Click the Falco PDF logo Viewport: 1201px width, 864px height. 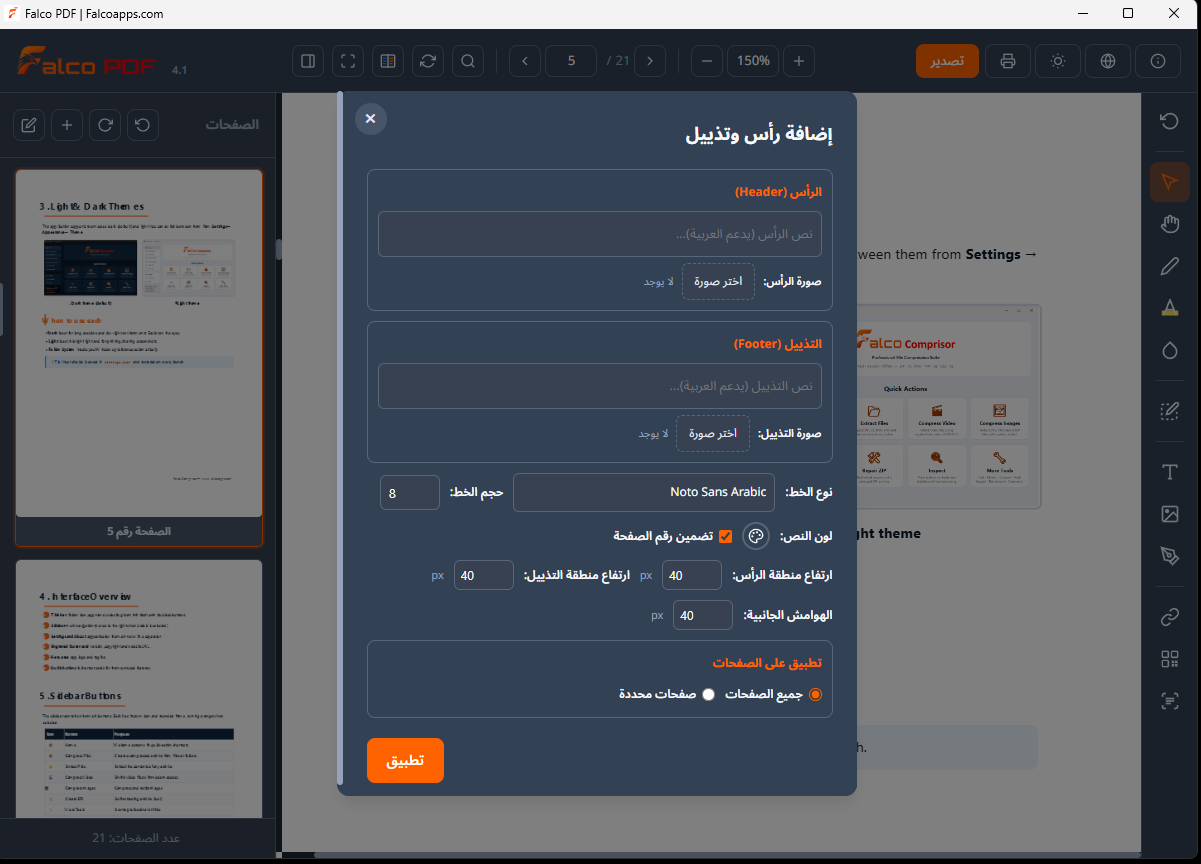88,62
